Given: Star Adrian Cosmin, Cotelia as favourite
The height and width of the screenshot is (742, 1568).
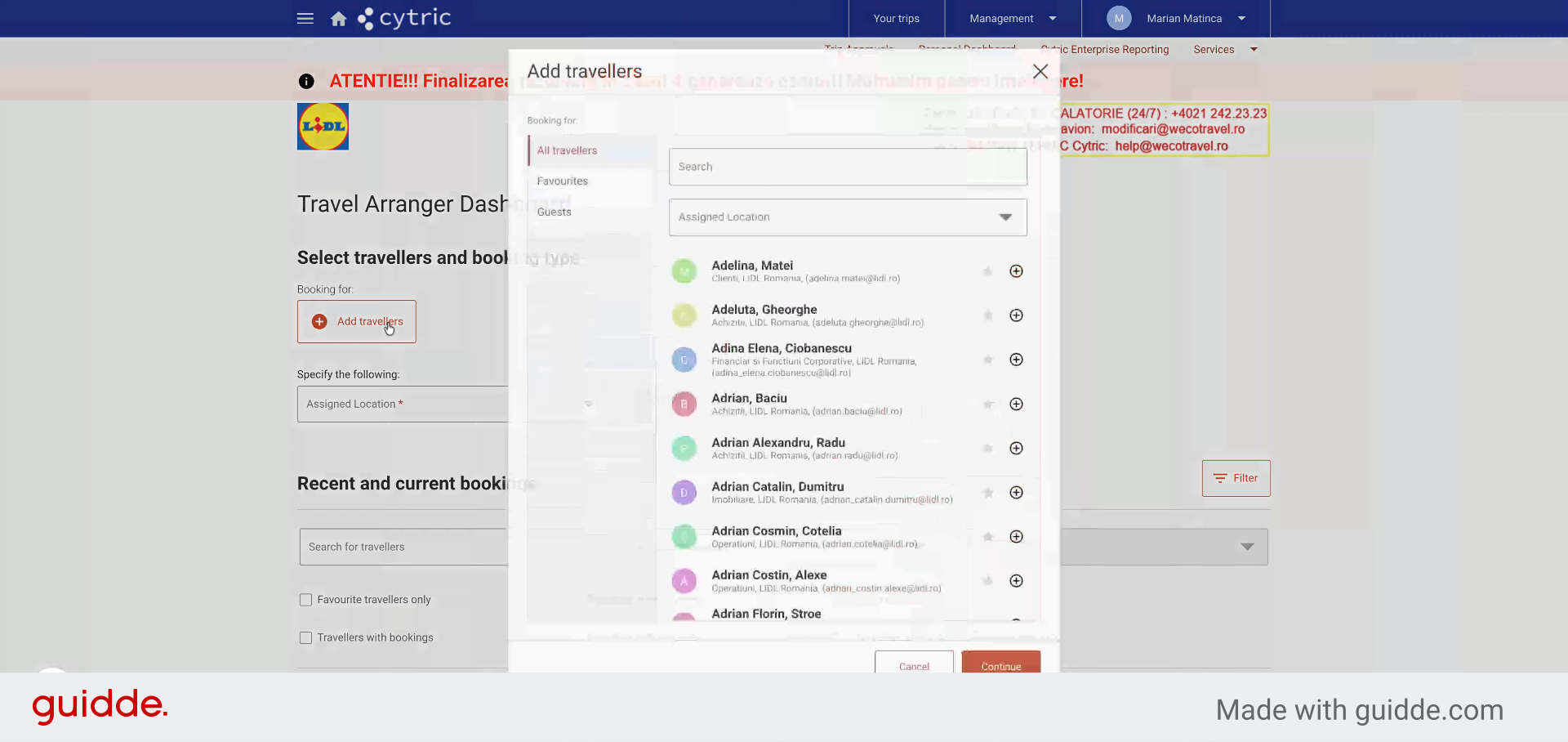Looking at the screenshot, I should 988,537.
